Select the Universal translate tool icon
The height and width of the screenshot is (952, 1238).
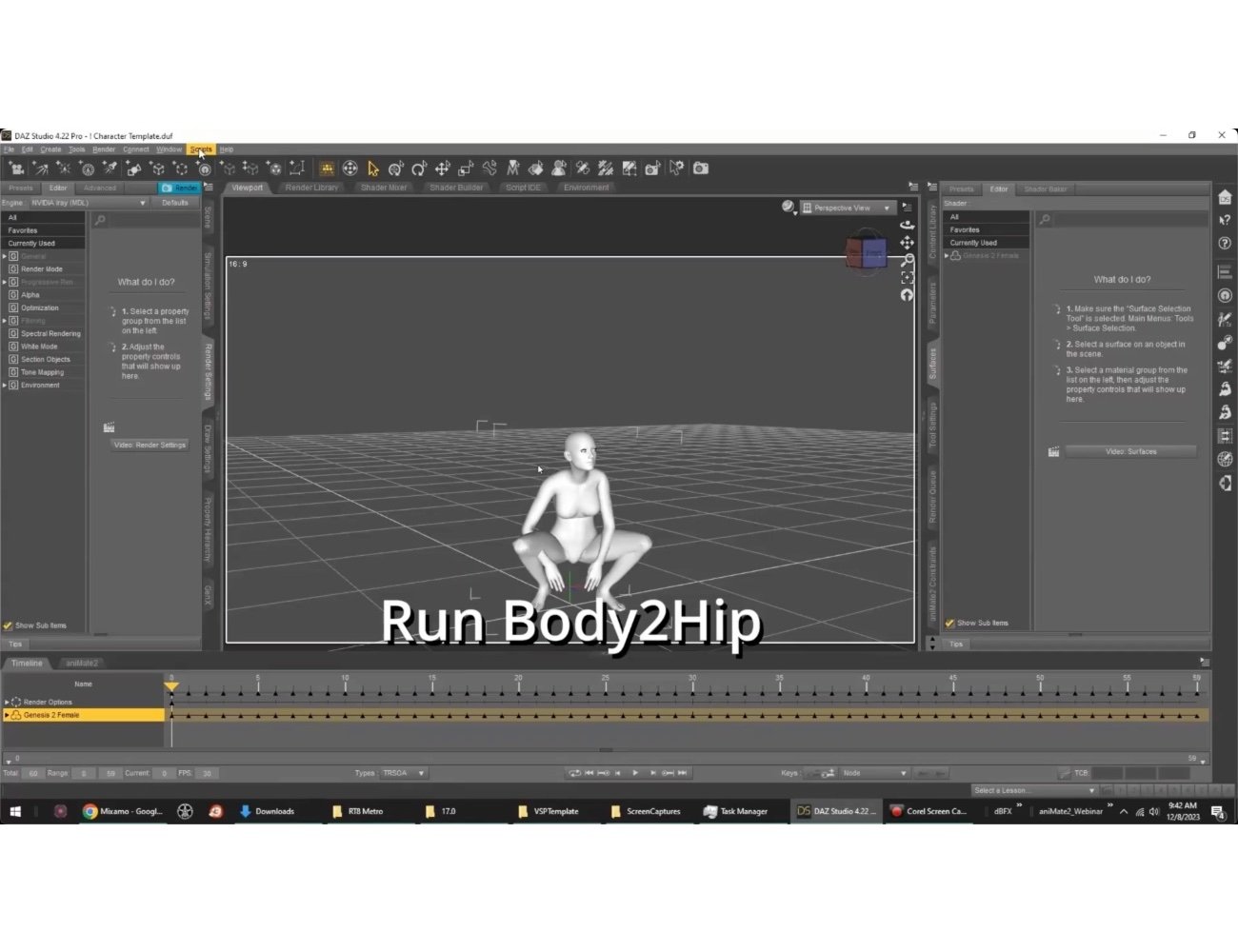(x=444, y=169)
